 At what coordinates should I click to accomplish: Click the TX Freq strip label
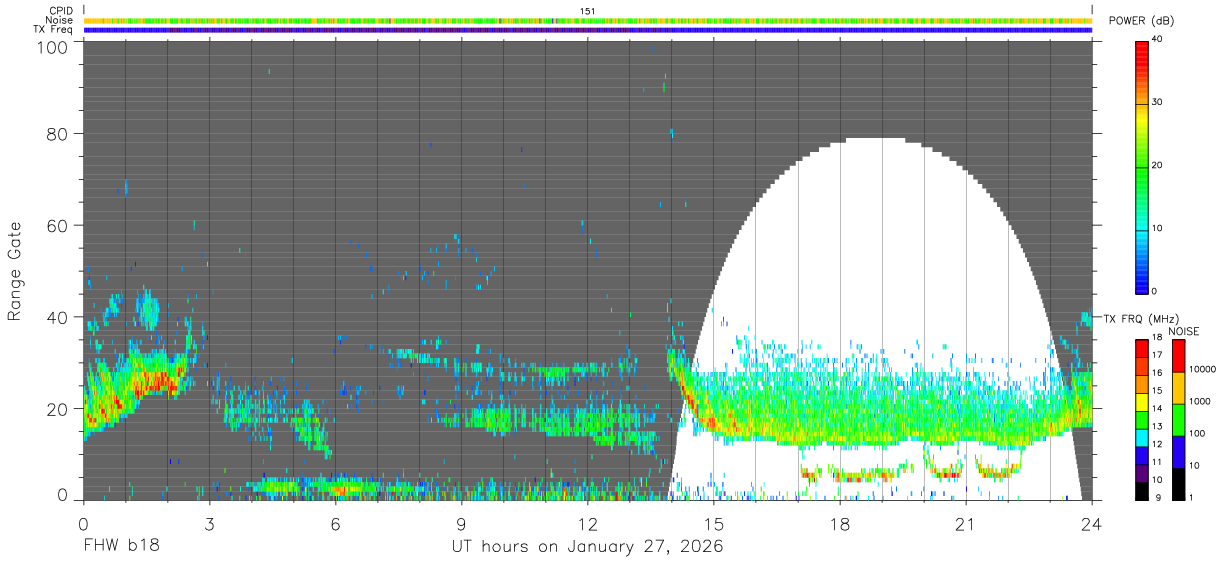pos(51,29)
